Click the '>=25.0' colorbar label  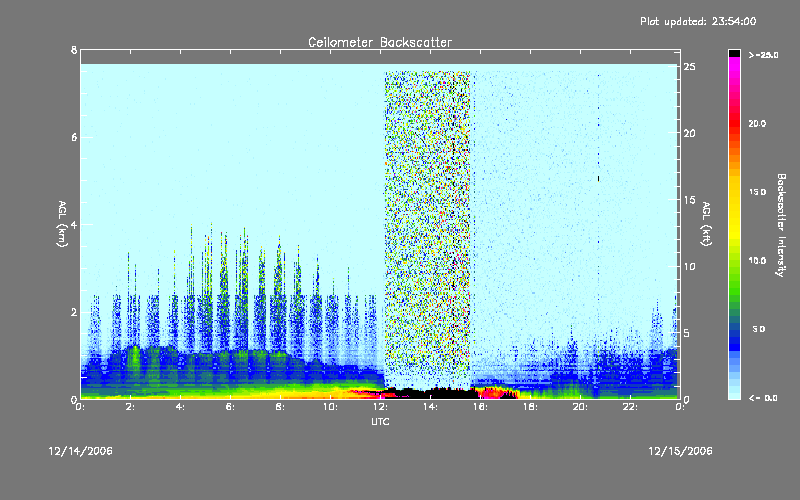click(x=763, y=55)
